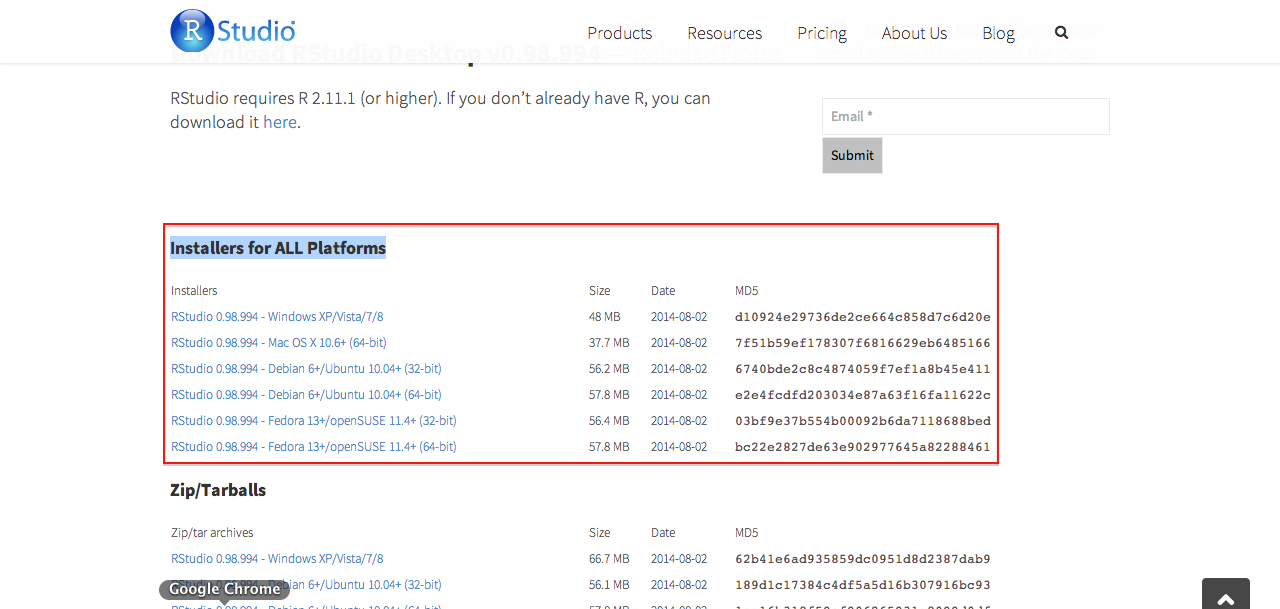Click the 48 MB size of Windows installer
The image size is (1280, 609).
pyautogui.click(x=605, y=317)
